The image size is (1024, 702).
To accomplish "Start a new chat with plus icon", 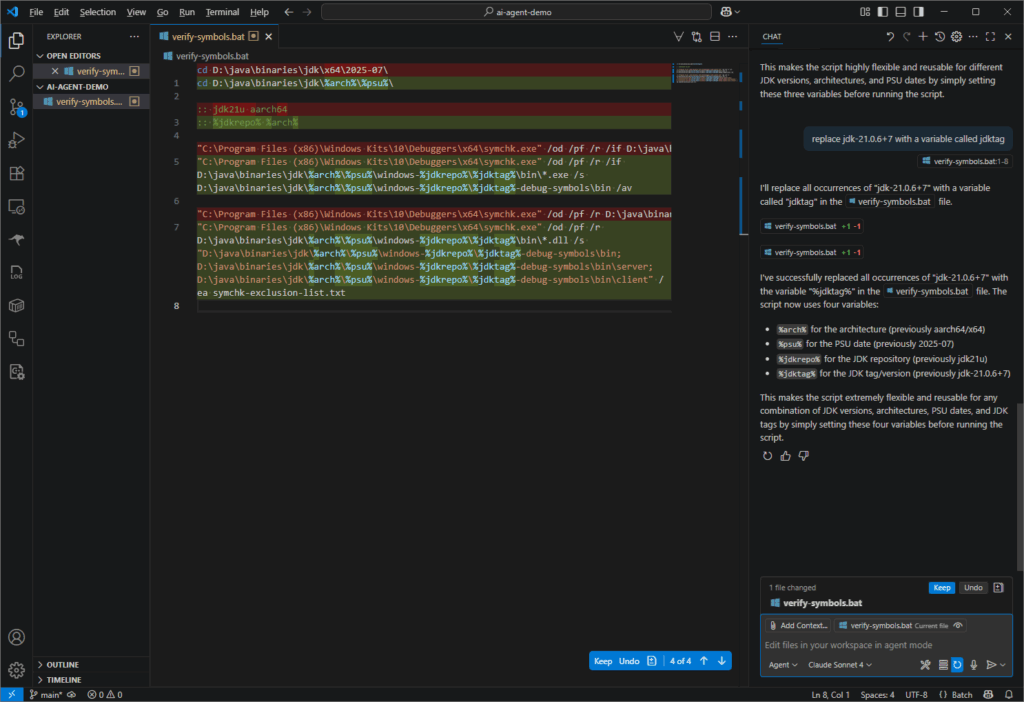I will pos(922,37).
